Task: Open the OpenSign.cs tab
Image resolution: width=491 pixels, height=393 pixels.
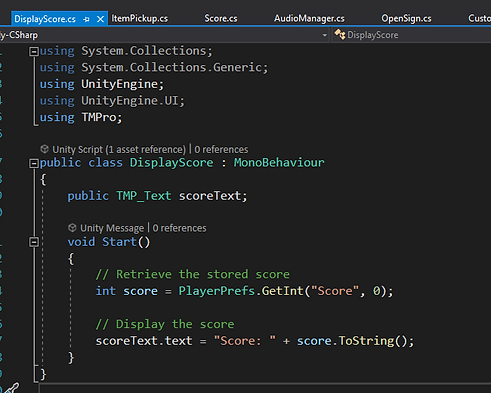Action: pyautogui.click(x=406, y=18)
